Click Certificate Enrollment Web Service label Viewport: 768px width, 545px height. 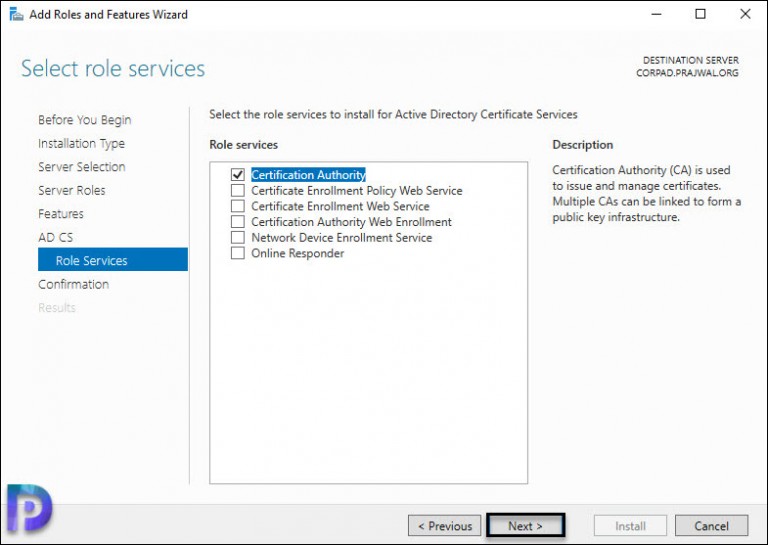pos(340,206)
